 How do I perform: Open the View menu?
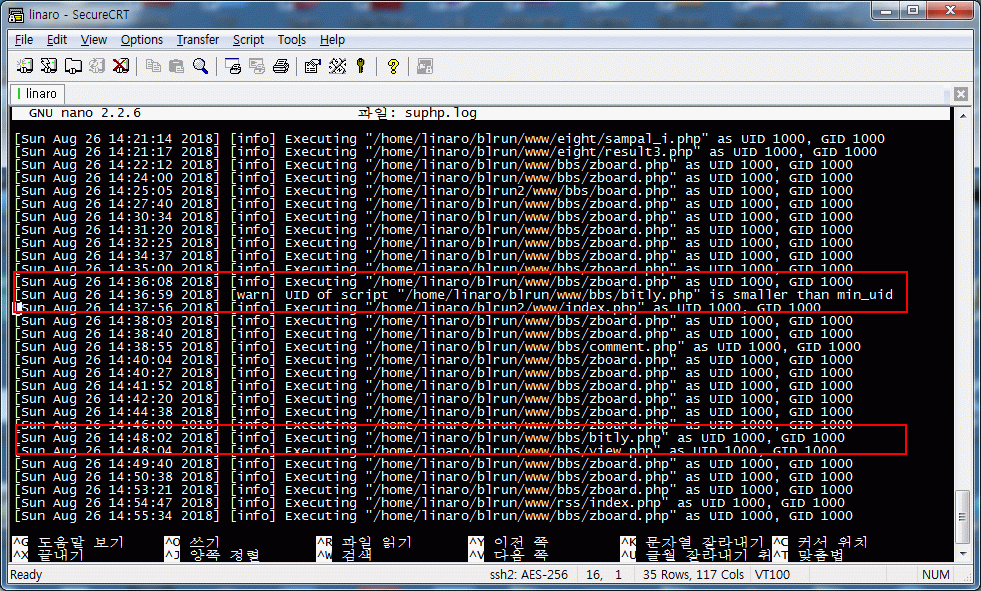coord(94,40)
